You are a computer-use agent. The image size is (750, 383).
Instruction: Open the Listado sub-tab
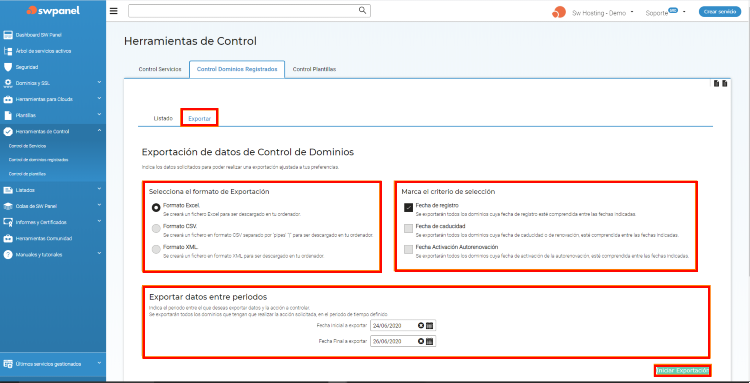coord(163,118)
